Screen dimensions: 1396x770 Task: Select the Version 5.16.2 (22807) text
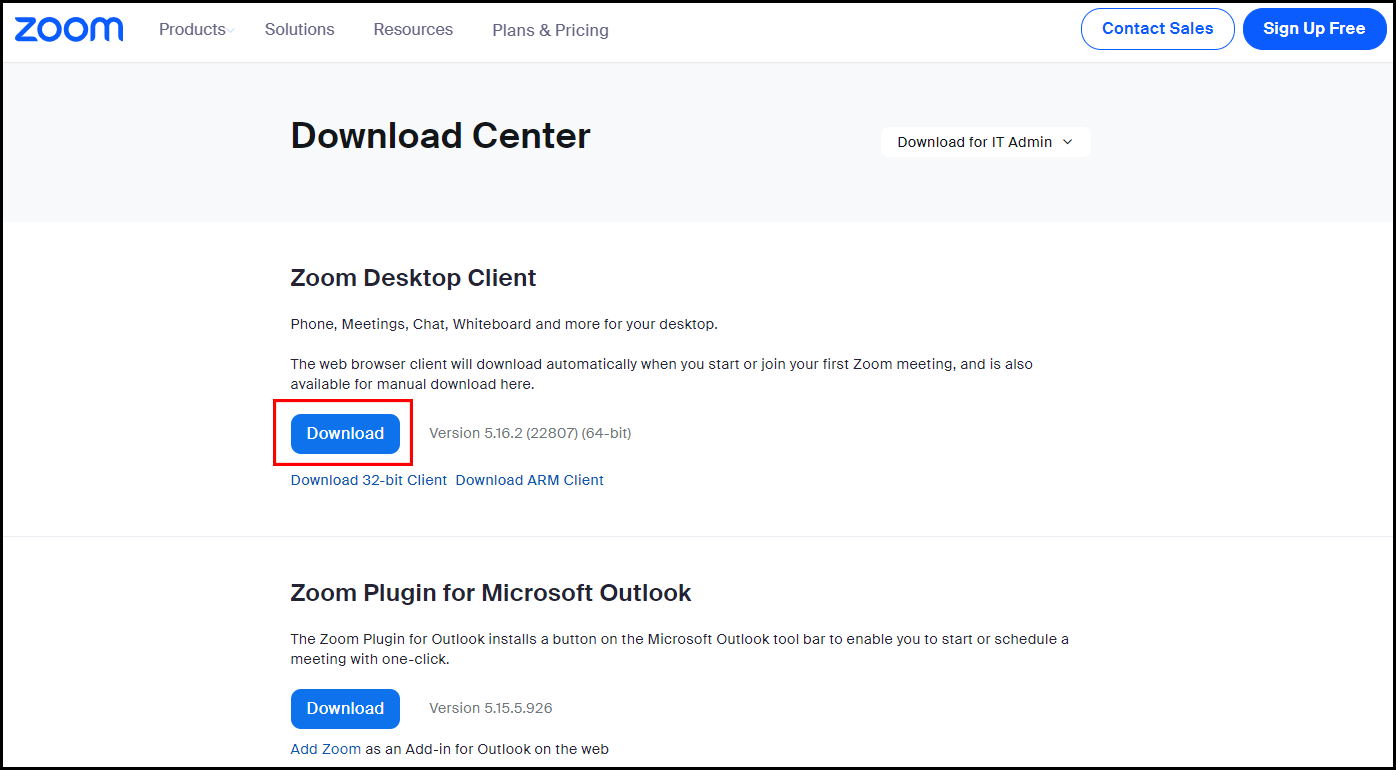[530, 434]
